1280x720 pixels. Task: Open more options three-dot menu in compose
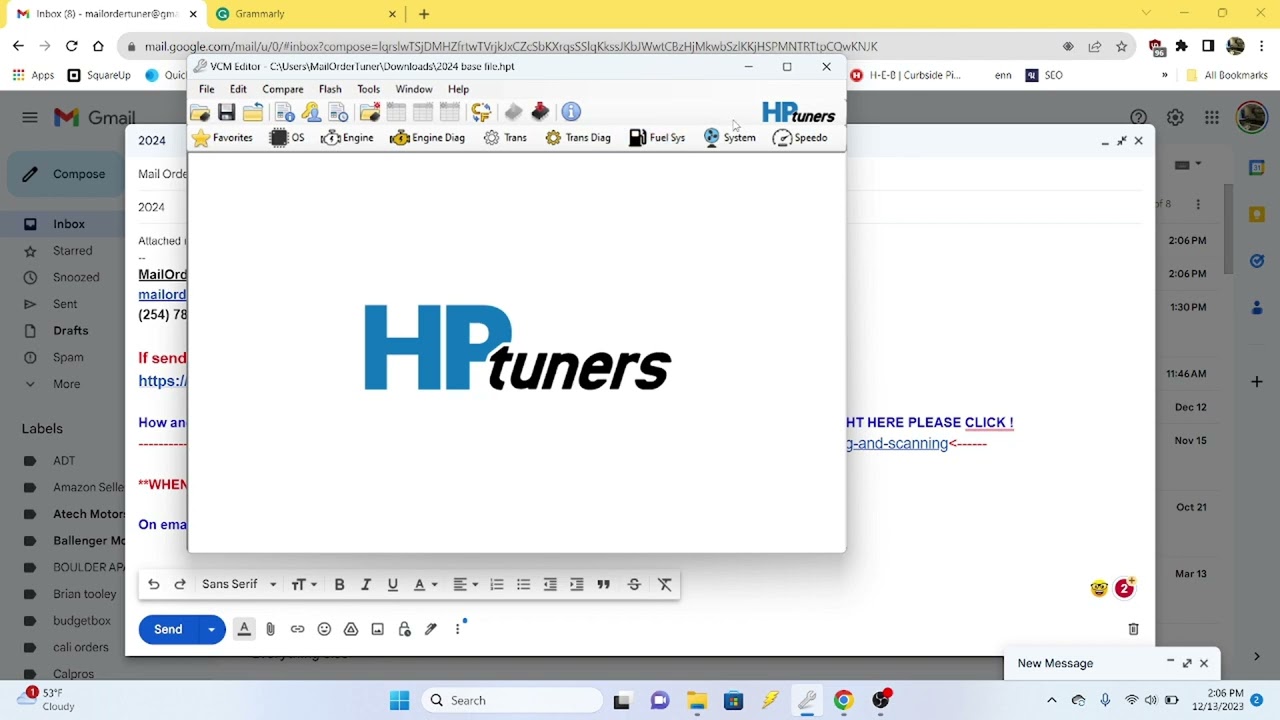458,629
